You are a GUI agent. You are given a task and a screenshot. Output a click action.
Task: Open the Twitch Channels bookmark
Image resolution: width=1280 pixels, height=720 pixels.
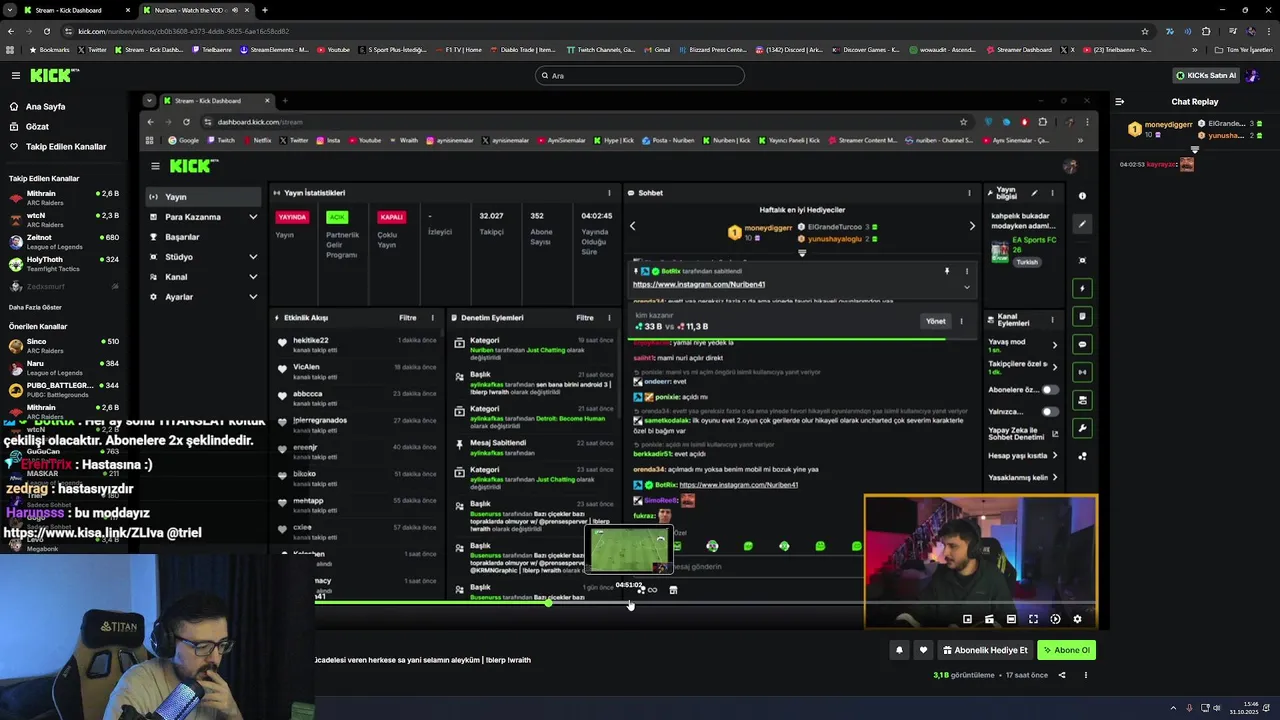click(x=600, y=49)
